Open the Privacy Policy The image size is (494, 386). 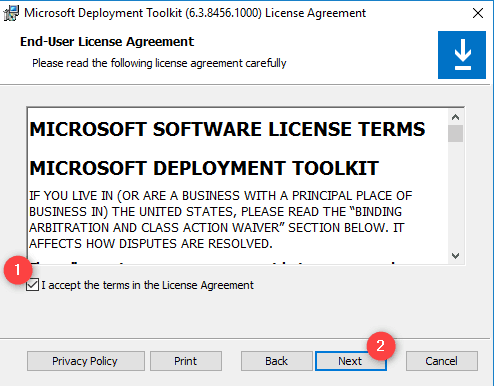pyautogui.click(x=86, y=361)
